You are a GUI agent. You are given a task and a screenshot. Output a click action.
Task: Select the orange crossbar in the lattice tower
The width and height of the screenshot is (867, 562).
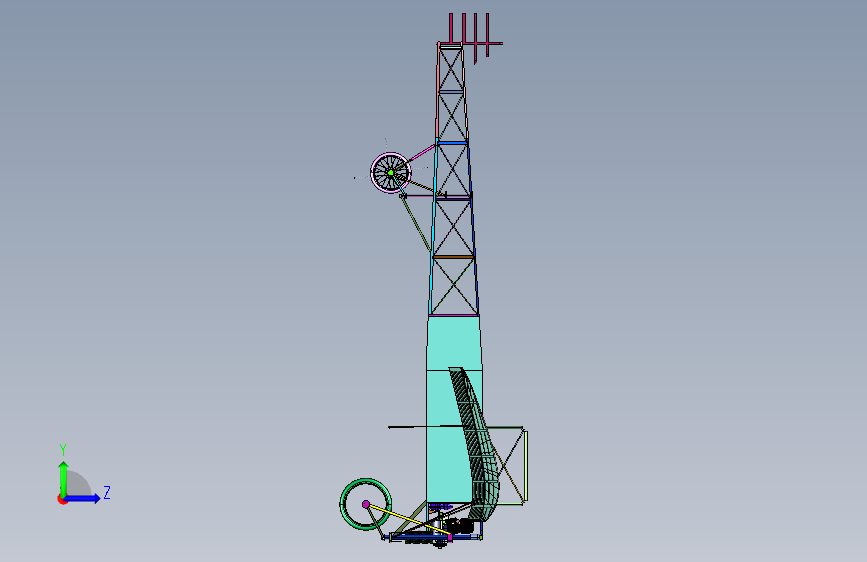453,257
